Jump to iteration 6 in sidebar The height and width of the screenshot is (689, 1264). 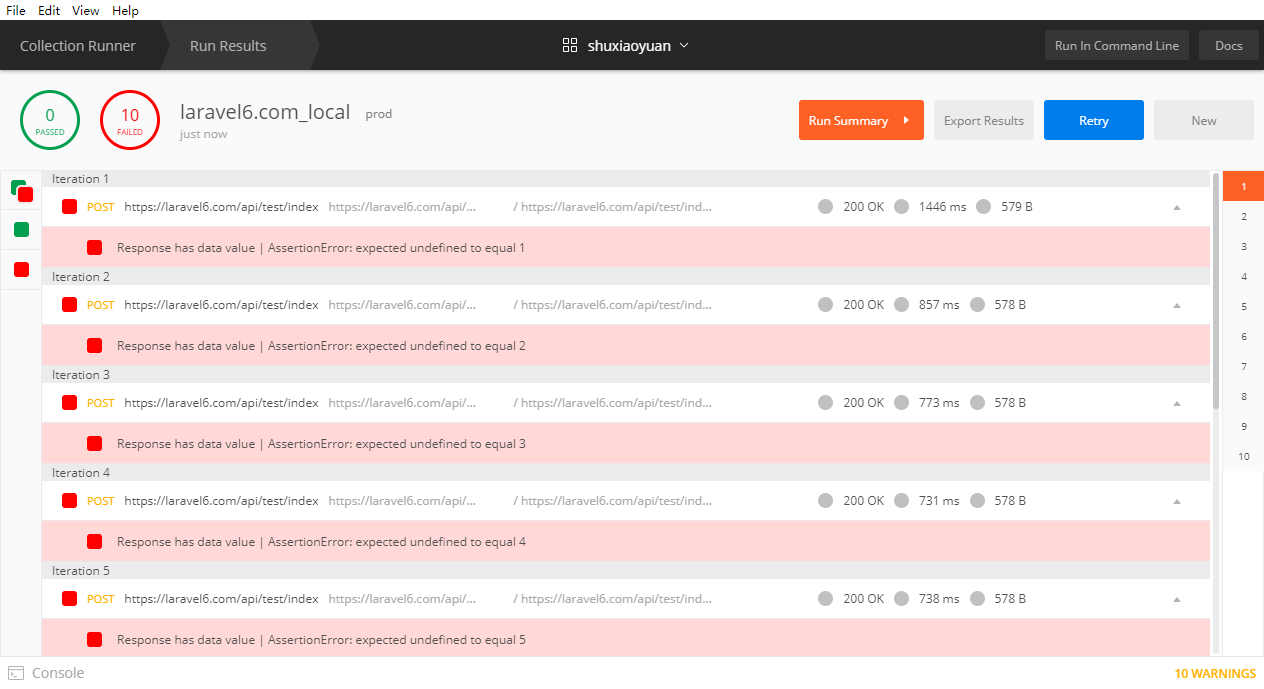tap(1243, 336)
